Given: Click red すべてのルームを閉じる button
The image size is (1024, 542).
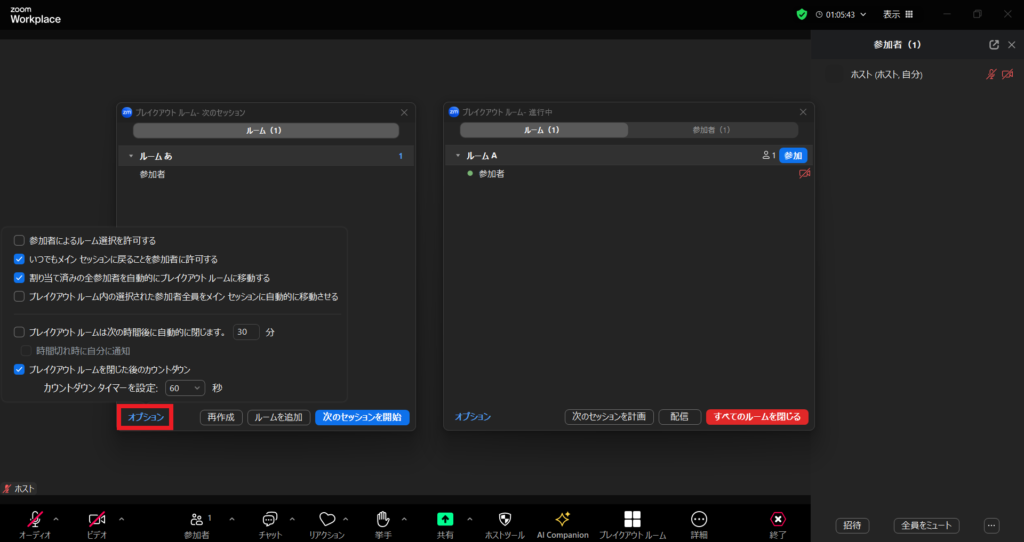Looking at the screenshot, I should coord(756,417).
